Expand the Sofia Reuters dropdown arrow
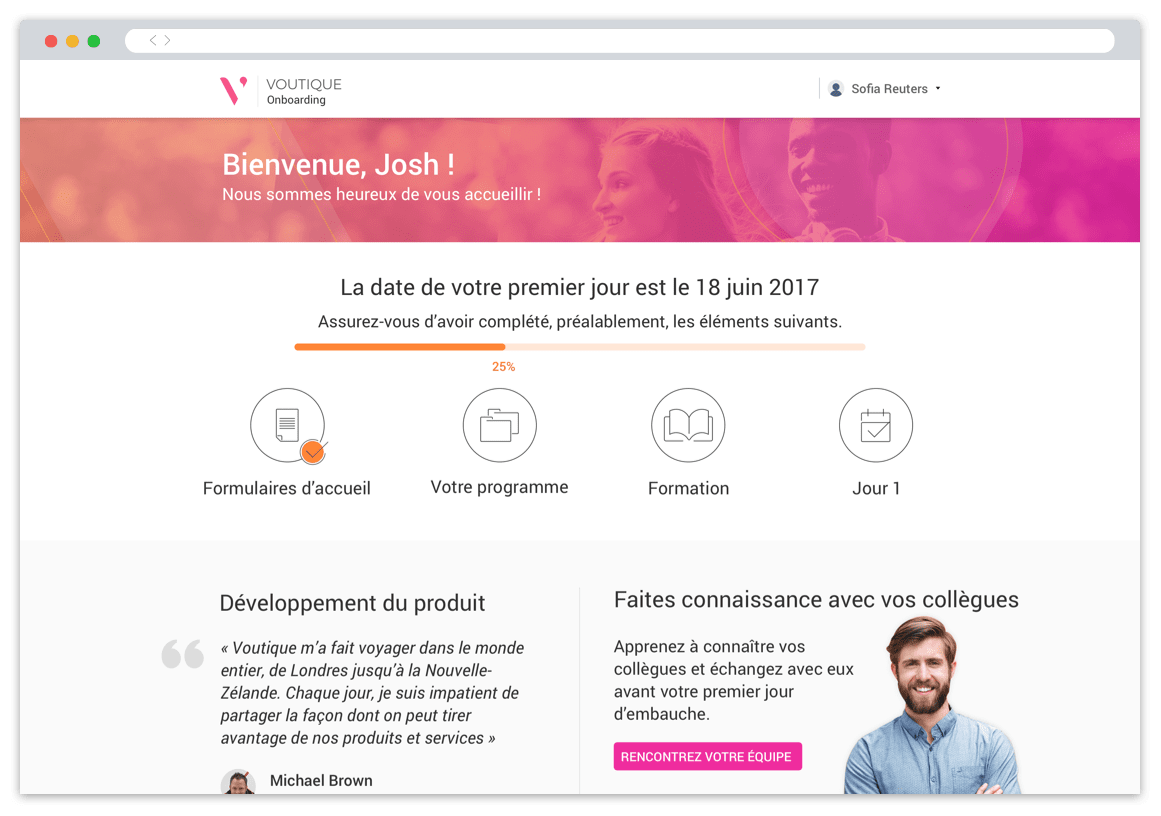 pyautogui.click(x=938, y=89)
